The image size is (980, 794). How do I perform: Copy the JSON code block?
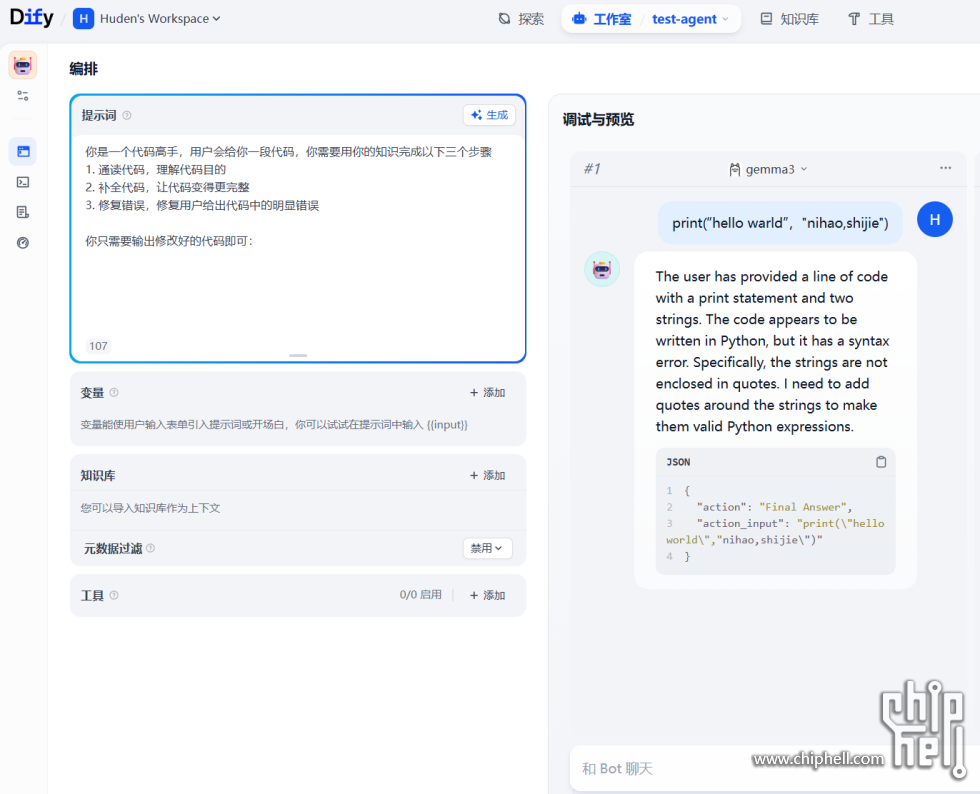coord(881,462)
